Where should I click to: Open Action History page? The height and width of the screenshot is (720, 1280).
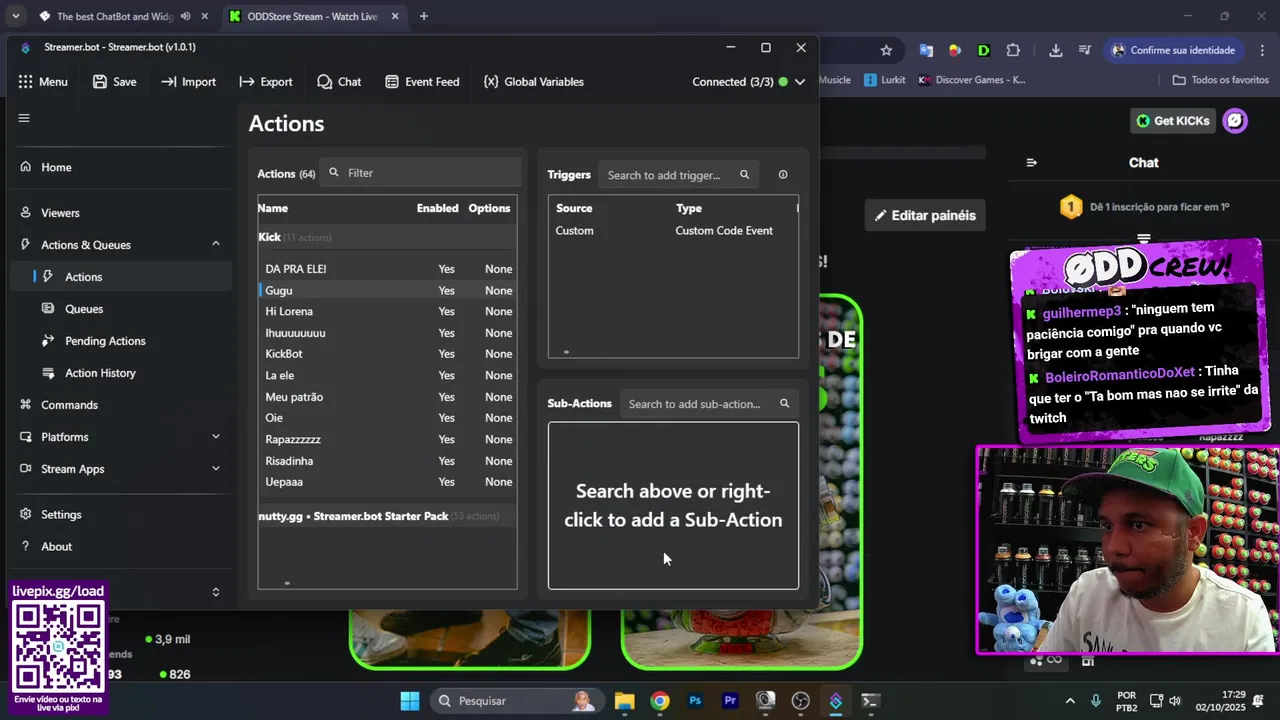[x=120, y=373]
